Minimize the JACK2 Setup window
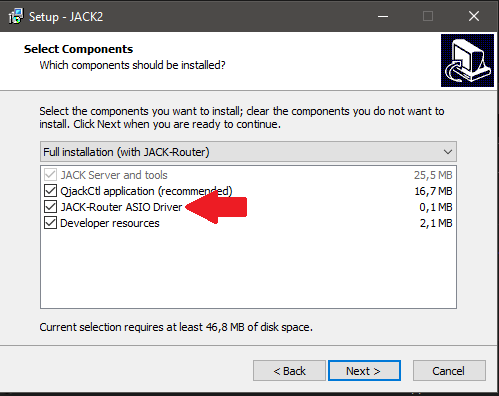This screenshot has height=396, width=499. tap(383, 16)
